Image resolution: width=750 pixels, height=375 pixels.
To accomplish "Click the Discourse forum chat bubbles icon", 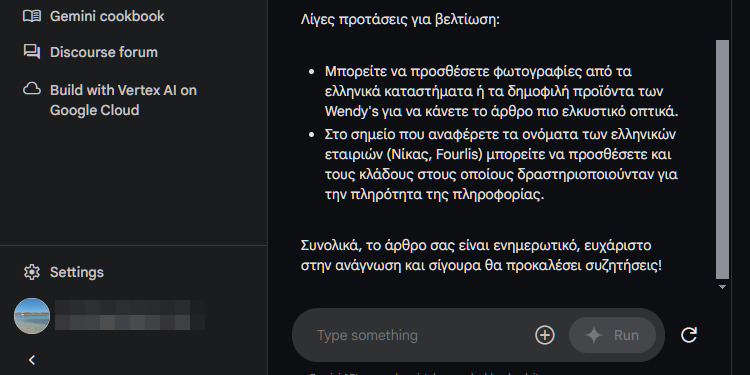I will pyautogui.click(x=32, y=52).
